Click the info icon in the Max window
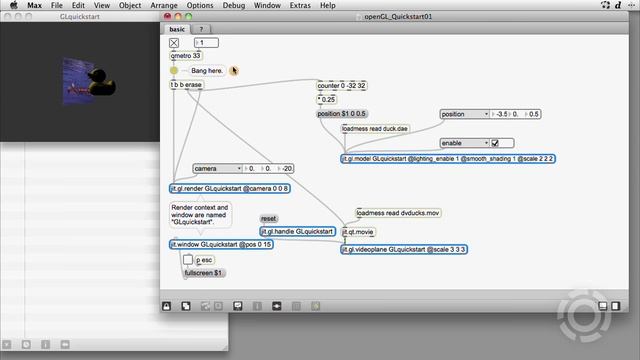 tap(45, 344)
